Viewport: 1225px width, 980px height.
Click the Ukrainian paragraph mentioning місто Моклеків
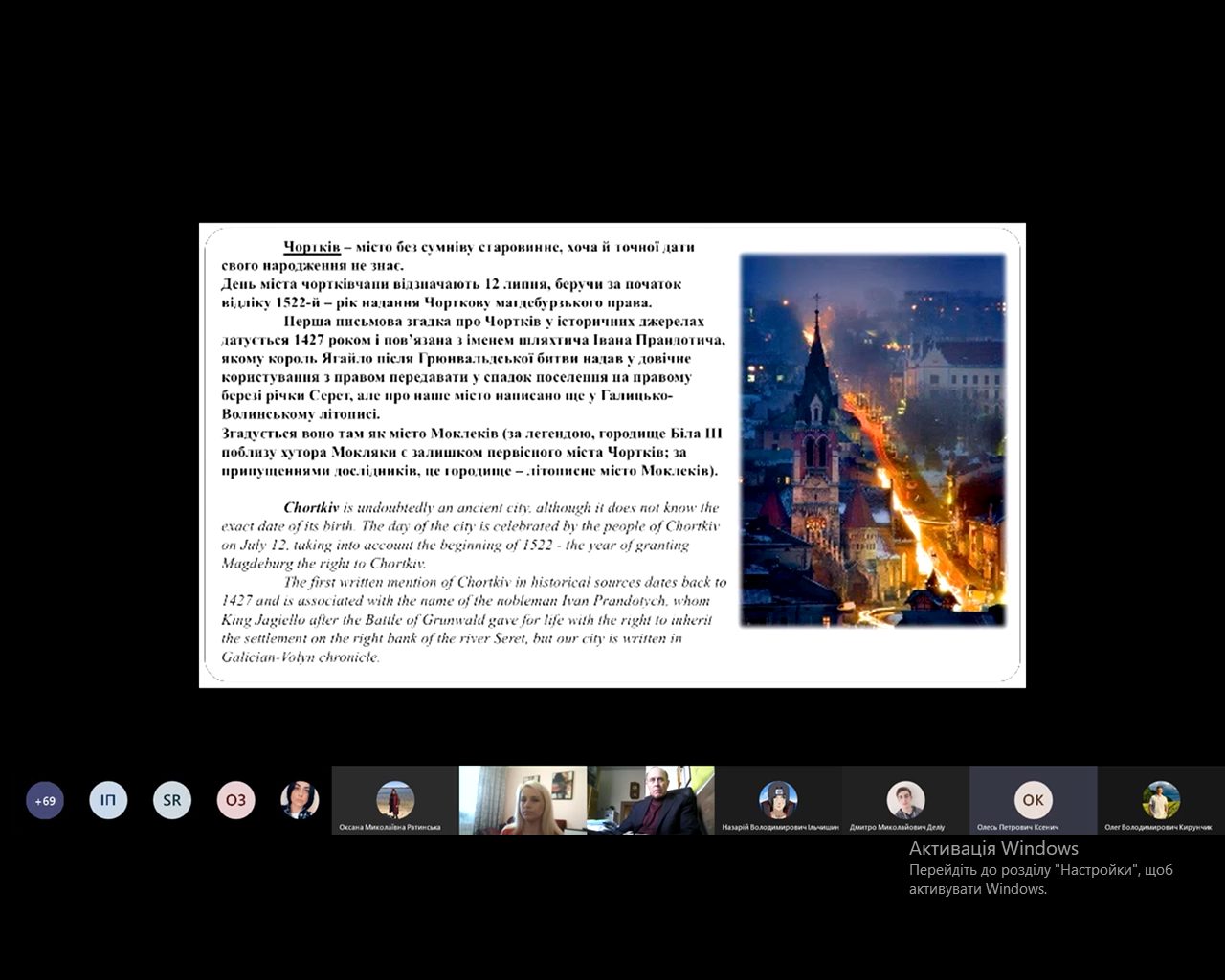471,452
